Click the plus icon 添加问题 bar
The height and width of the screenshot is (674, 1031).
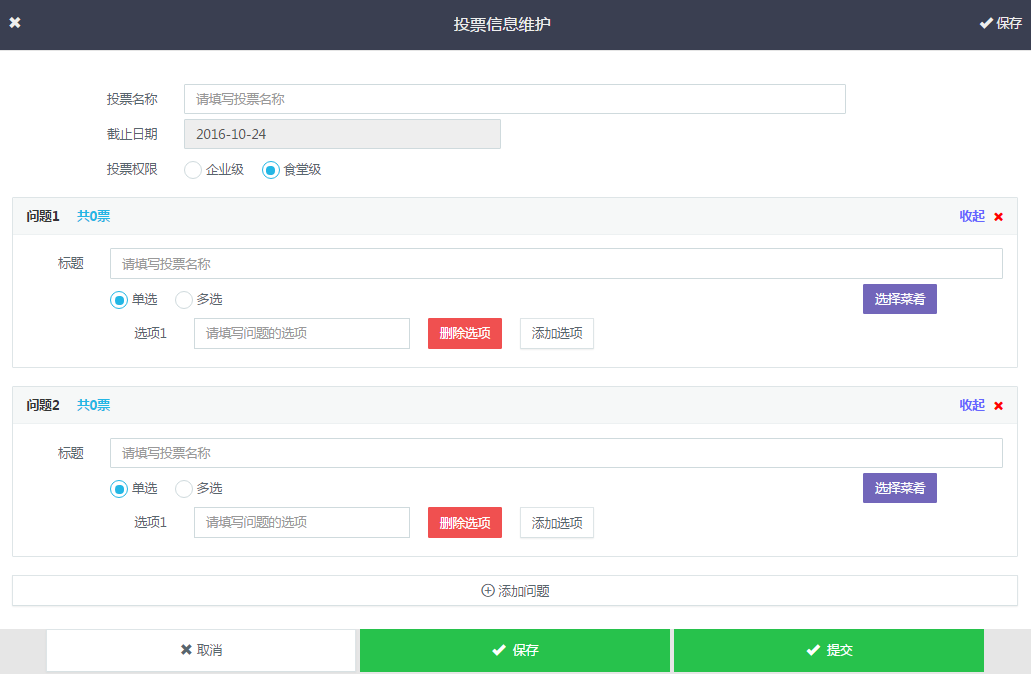(515, 591)
